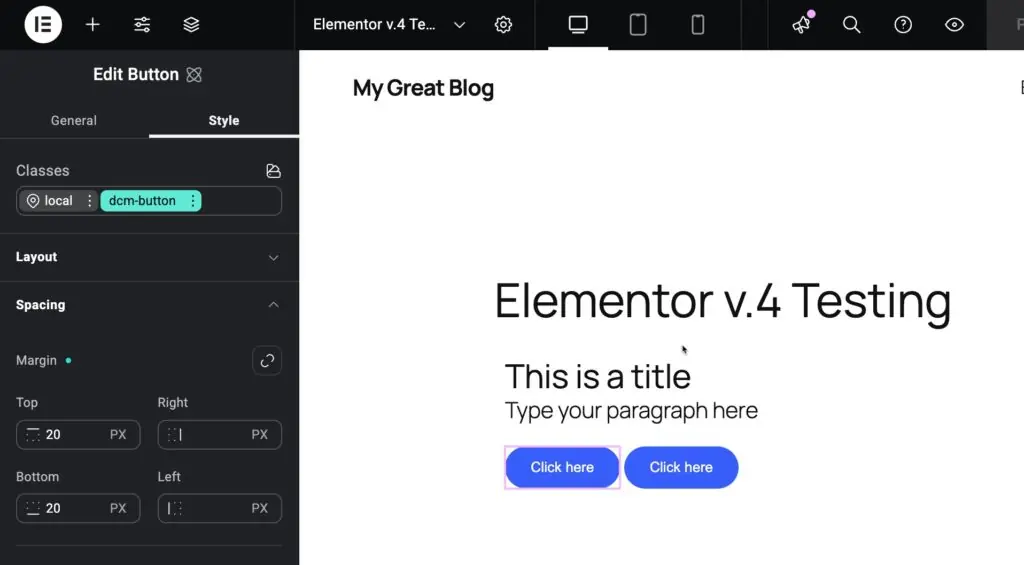The image size is (1024, 565).
Task: Open site settings sliders icon
Action: (142, 25)
